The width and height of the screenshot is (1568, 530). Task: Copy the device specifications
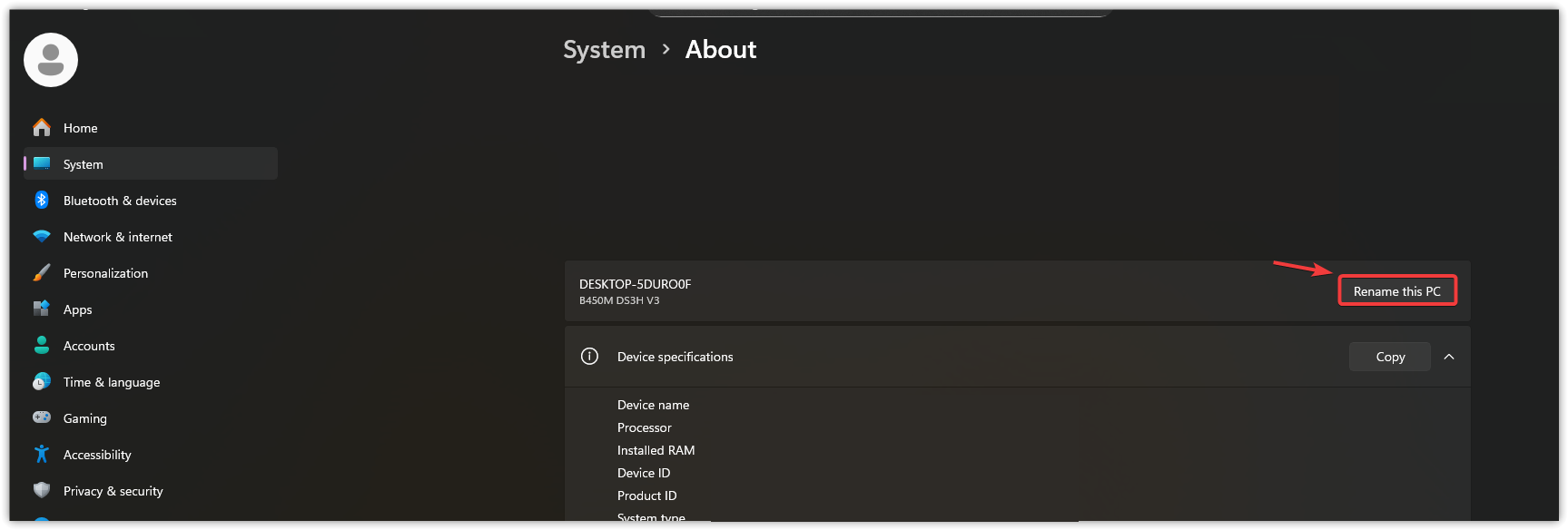1390,357
